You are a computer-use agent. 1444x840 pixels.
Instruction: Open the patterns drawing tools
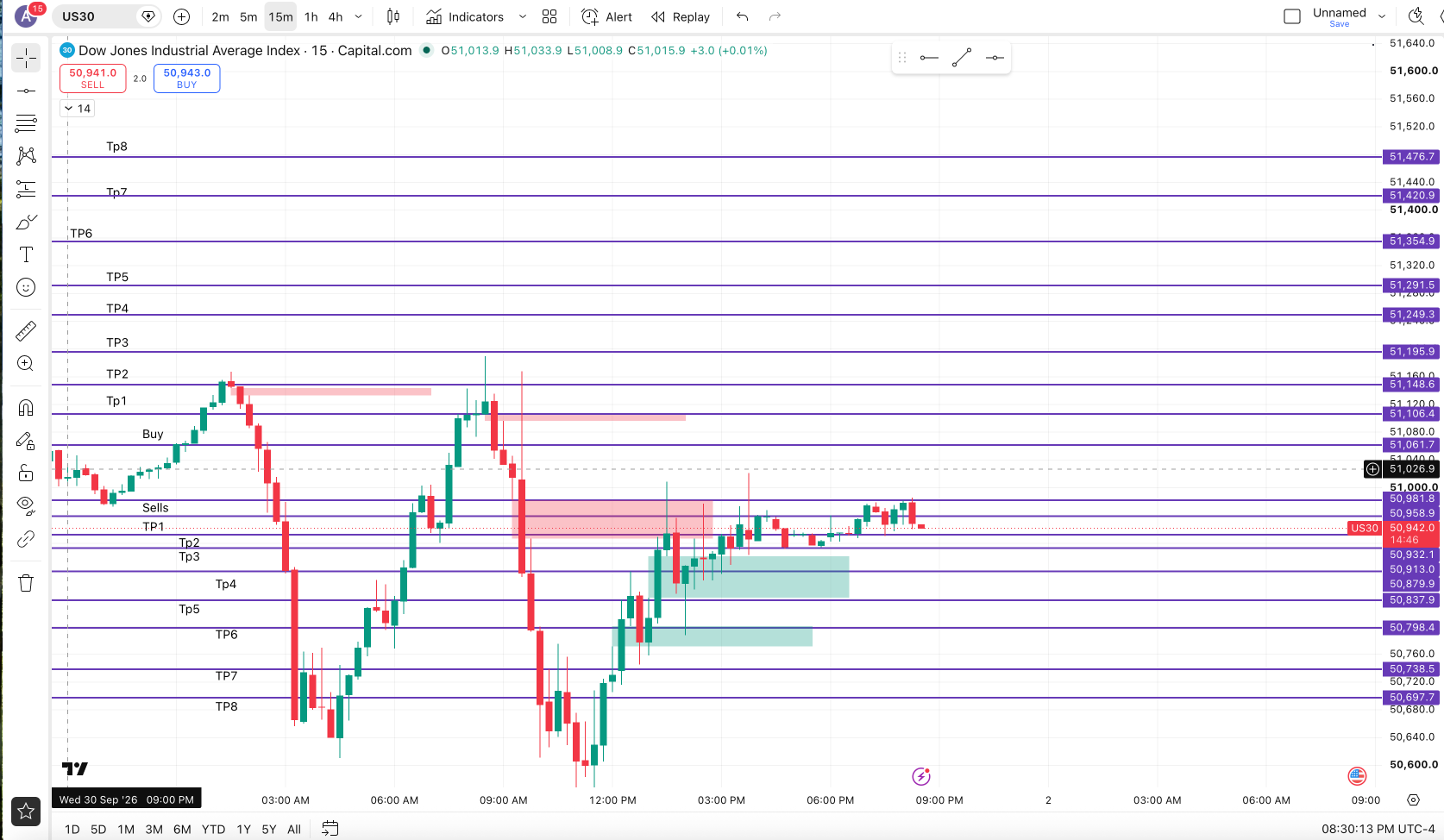(26, 156)
